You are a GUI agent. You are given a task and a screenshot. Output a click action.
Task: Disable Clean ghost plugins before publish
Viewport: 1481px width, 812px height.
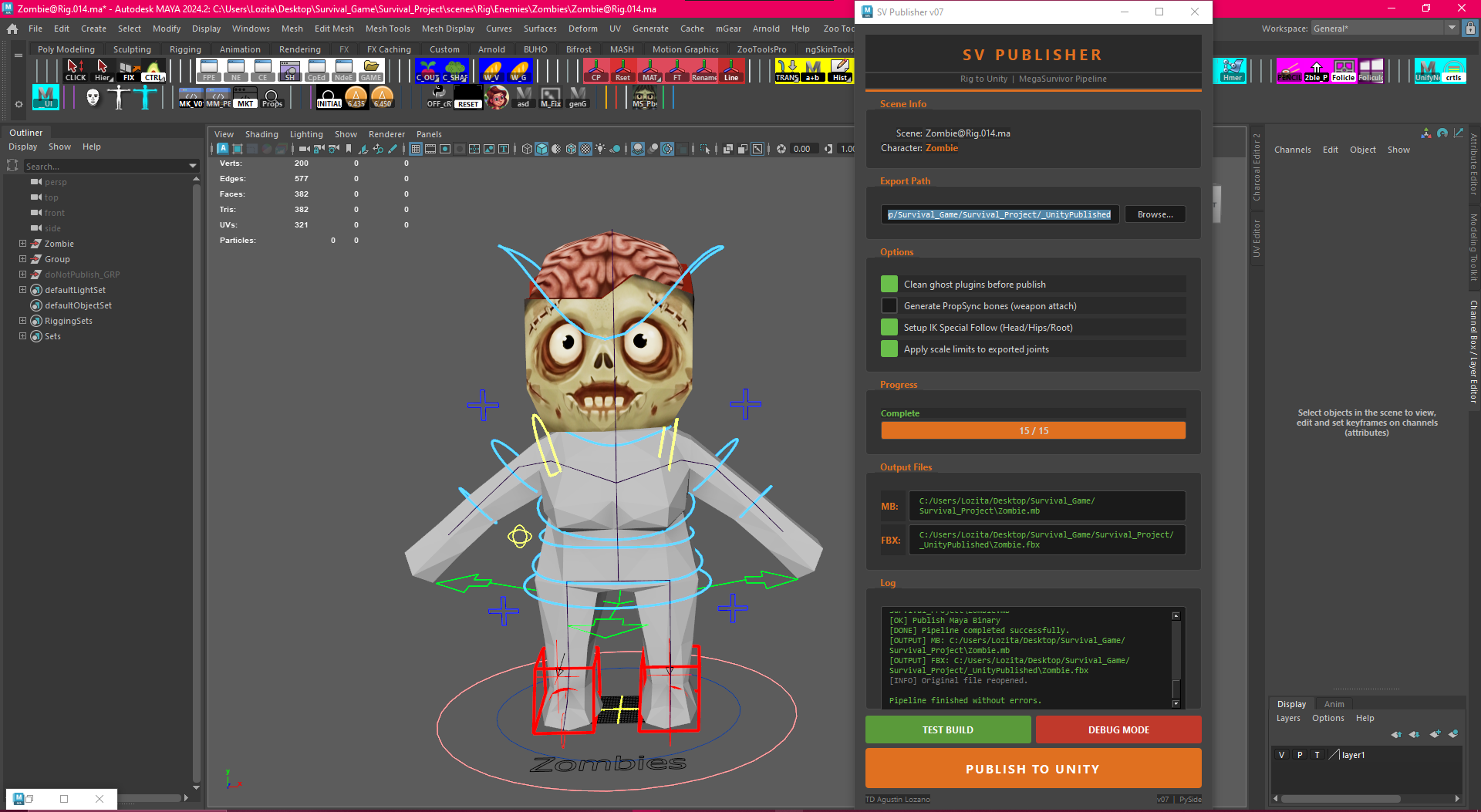click(889, 285)
